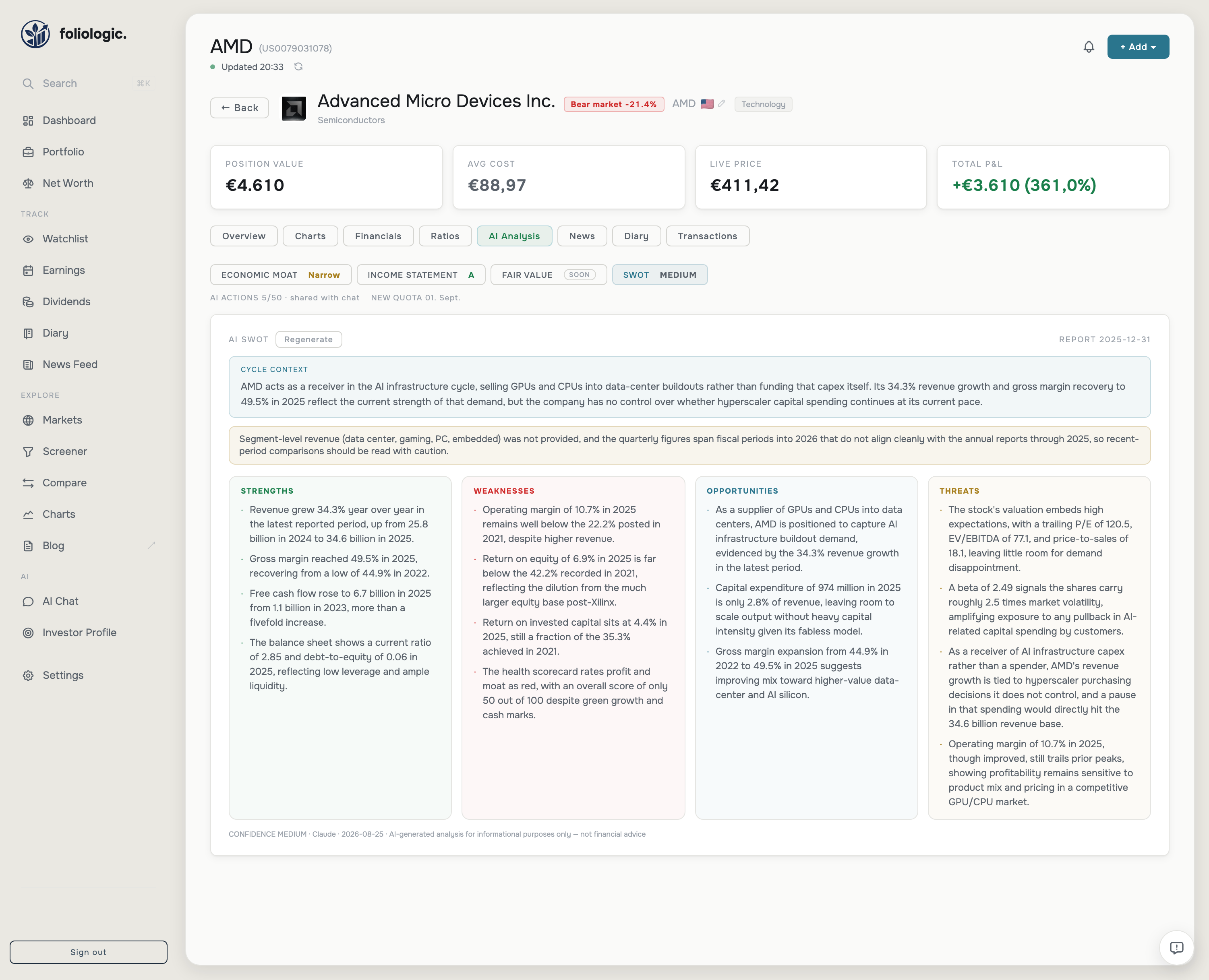Open the + Add dropdown

[x=1138, y=47]
